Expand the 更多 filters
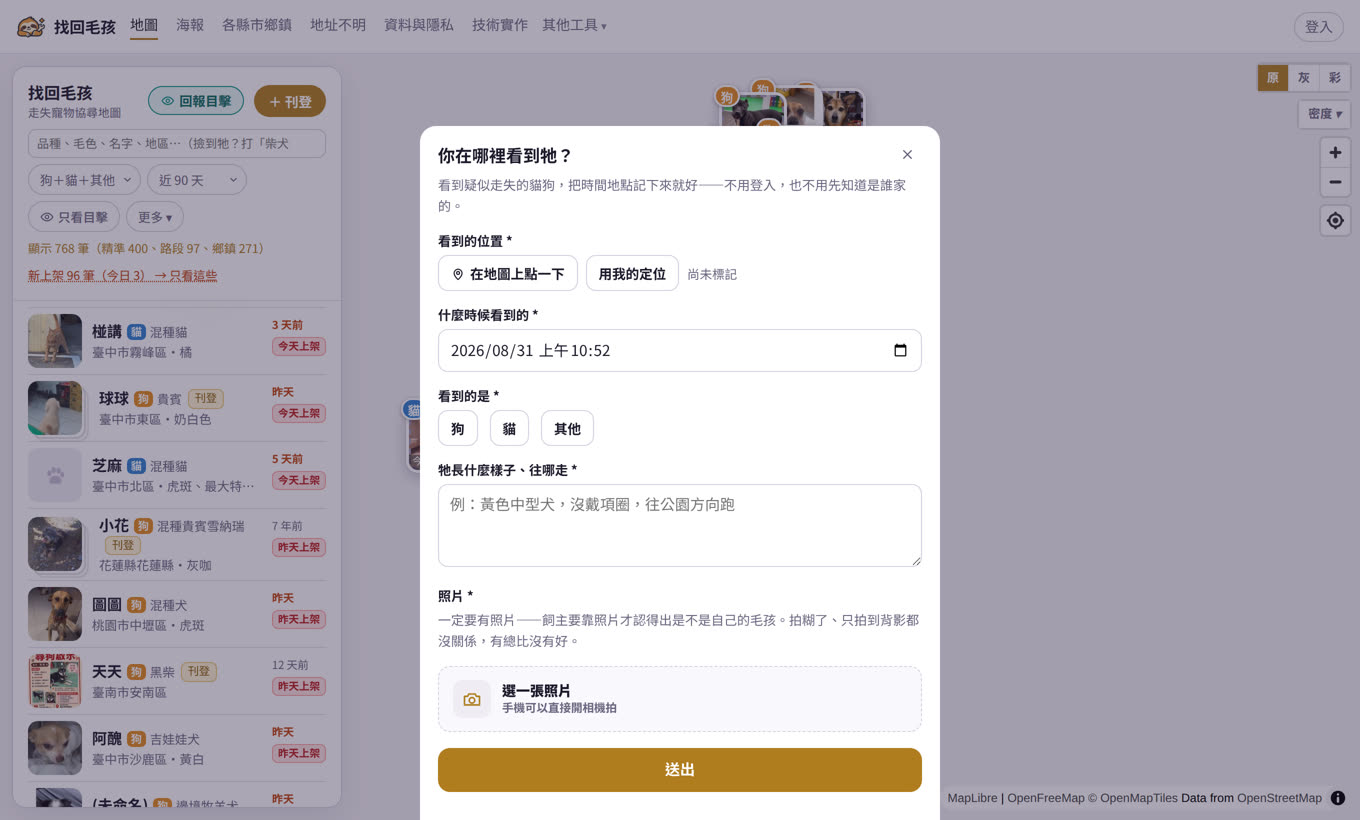The width and height of the screenshot is (1360, 820). (x=155, y=217)
